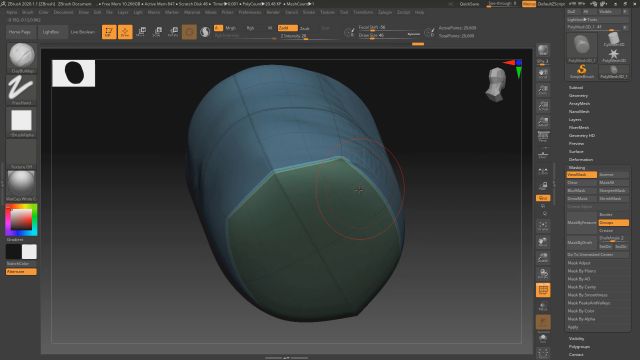Click the Mask By Cavity entry
This screenshot has width=640, height=360.
point(582,287)
